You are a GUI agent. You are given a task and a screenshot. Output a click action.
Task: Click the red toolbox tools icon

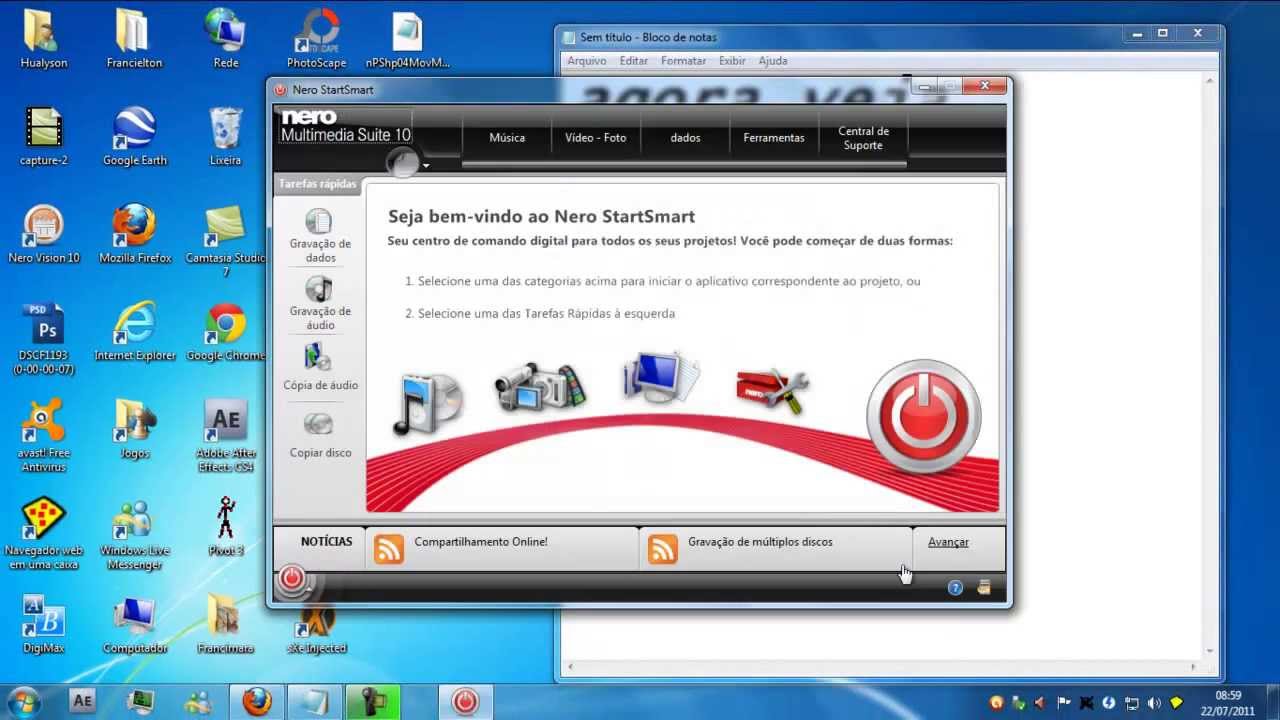click(x=772, y=391)
